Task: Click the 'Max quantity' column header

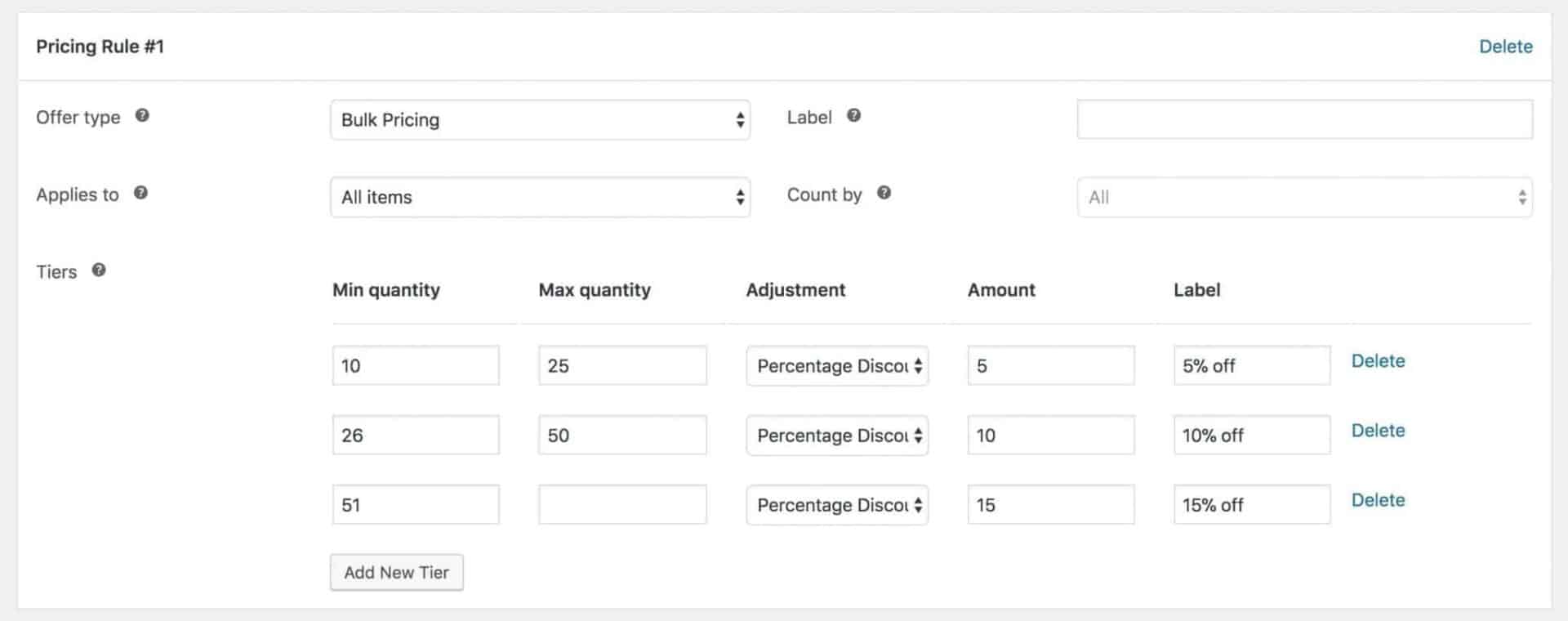Action: click(x=595, y=290)
